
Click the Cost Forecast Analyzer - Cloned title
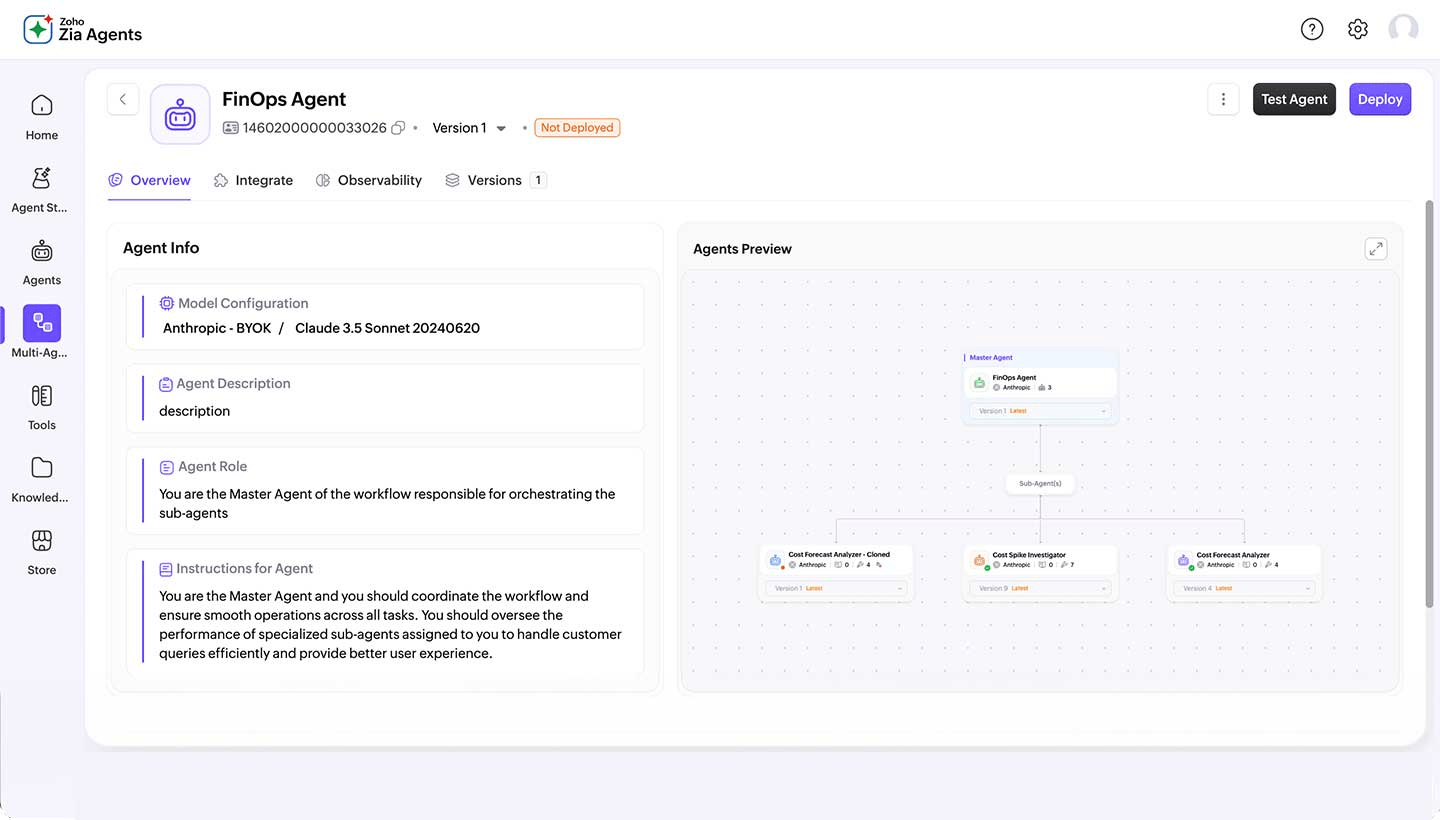click(x=839, y=555)
